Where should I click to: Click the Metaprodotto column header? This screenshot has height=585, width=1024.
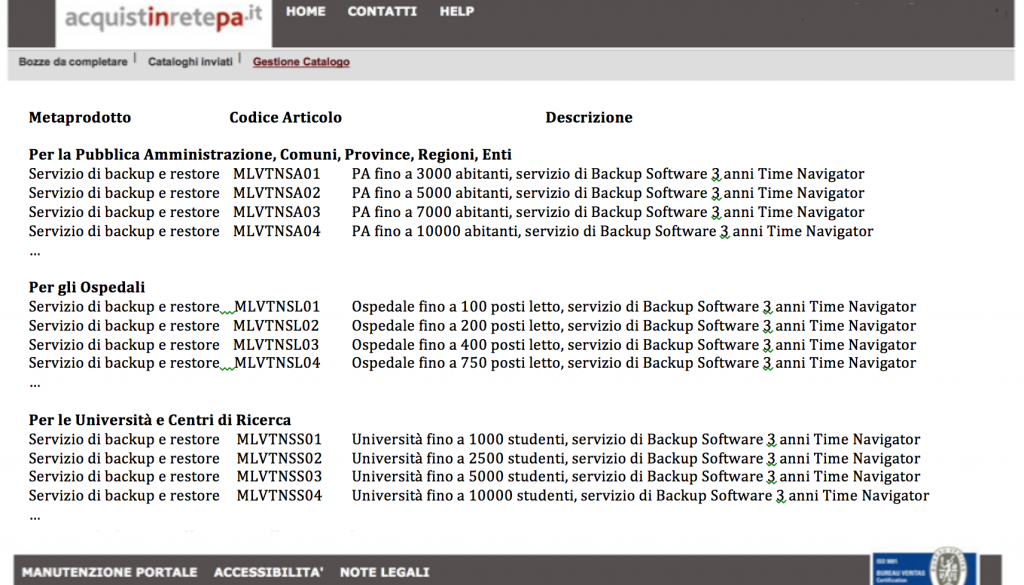coord(80,118)
